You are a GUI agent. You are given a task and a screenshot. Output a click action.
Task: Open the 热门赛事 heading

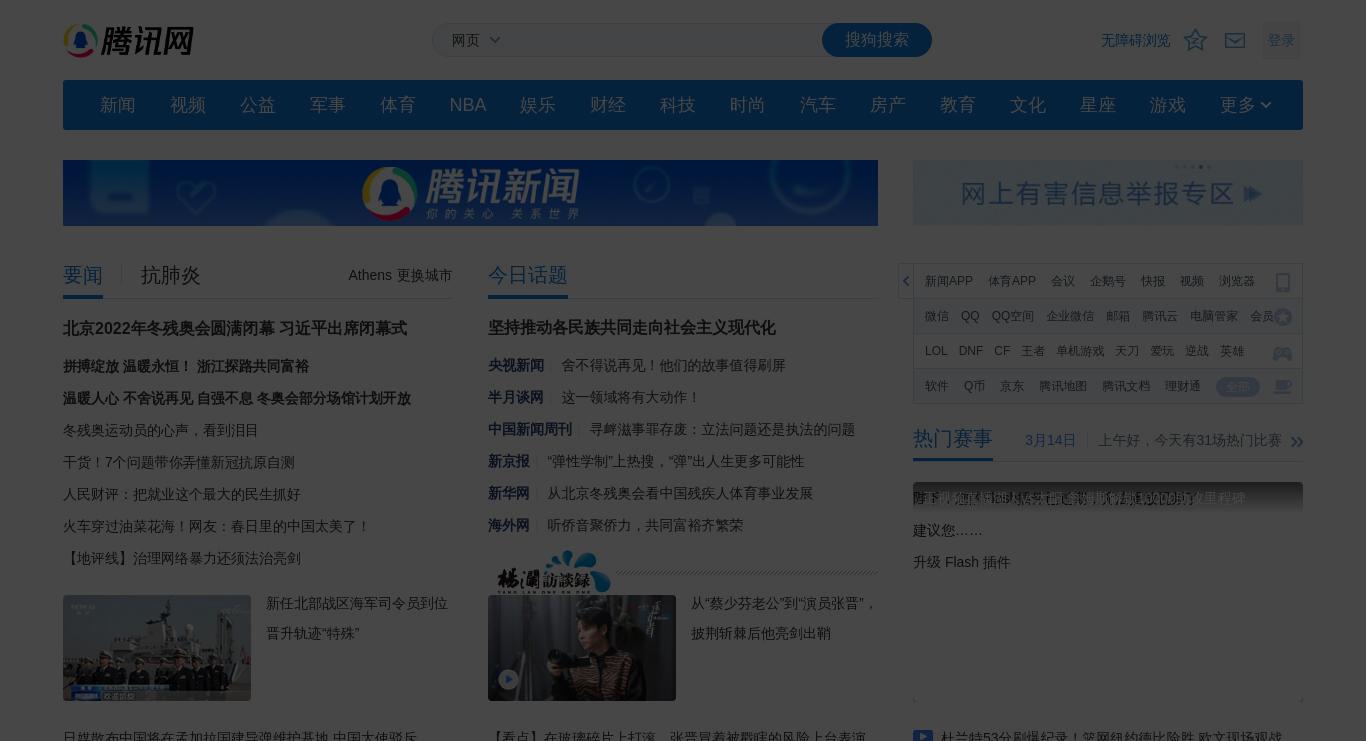(x=953, y=439)
